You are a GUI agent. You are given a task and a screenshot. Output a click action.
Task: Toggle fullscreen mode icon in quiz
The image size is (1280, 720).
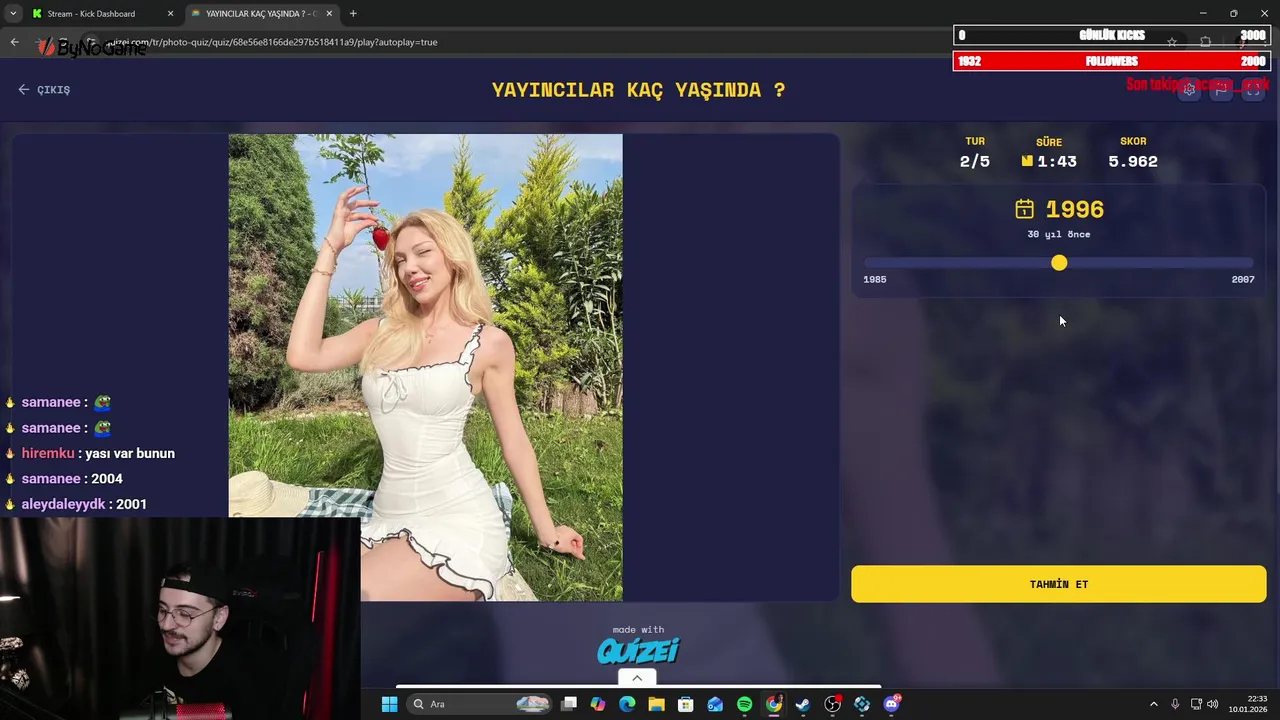(1253, 89)
